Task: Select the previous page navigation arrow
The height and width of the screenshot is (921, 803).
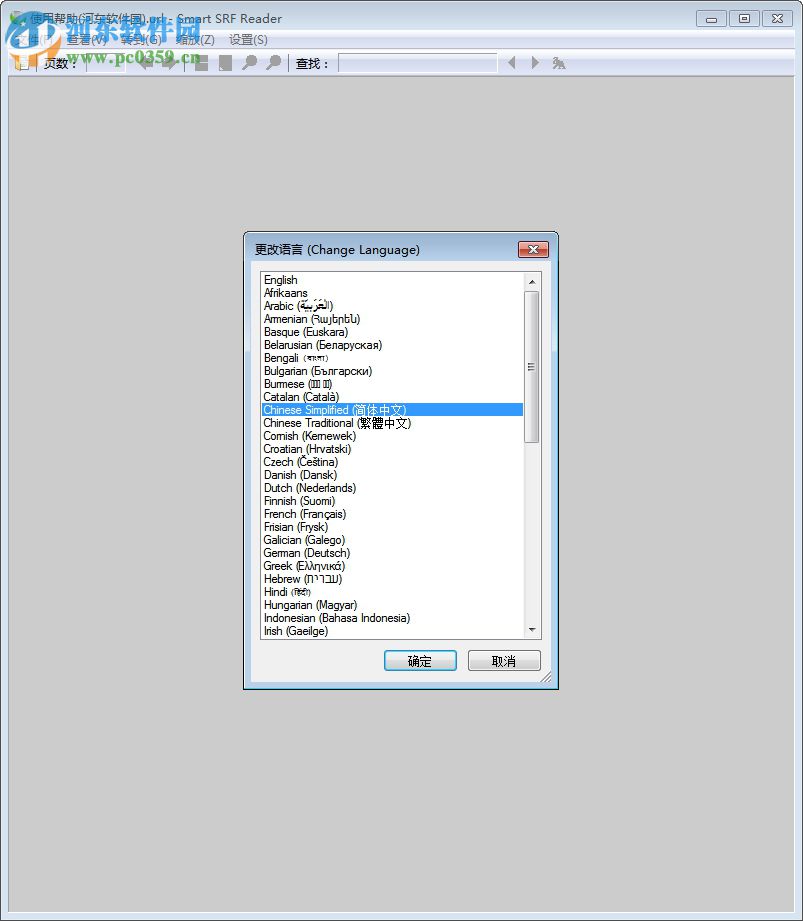Action: coord(146,62)
